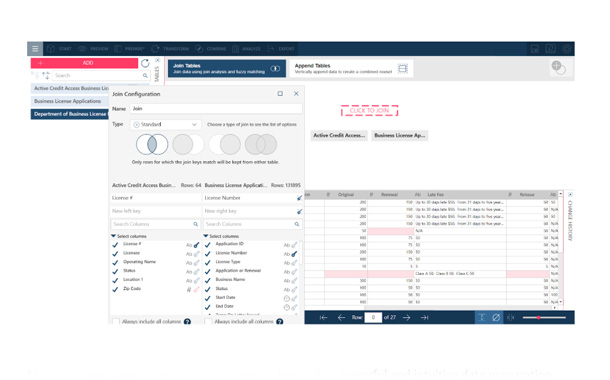Choose the Append Tables option
610x380 pixels.
351,69
